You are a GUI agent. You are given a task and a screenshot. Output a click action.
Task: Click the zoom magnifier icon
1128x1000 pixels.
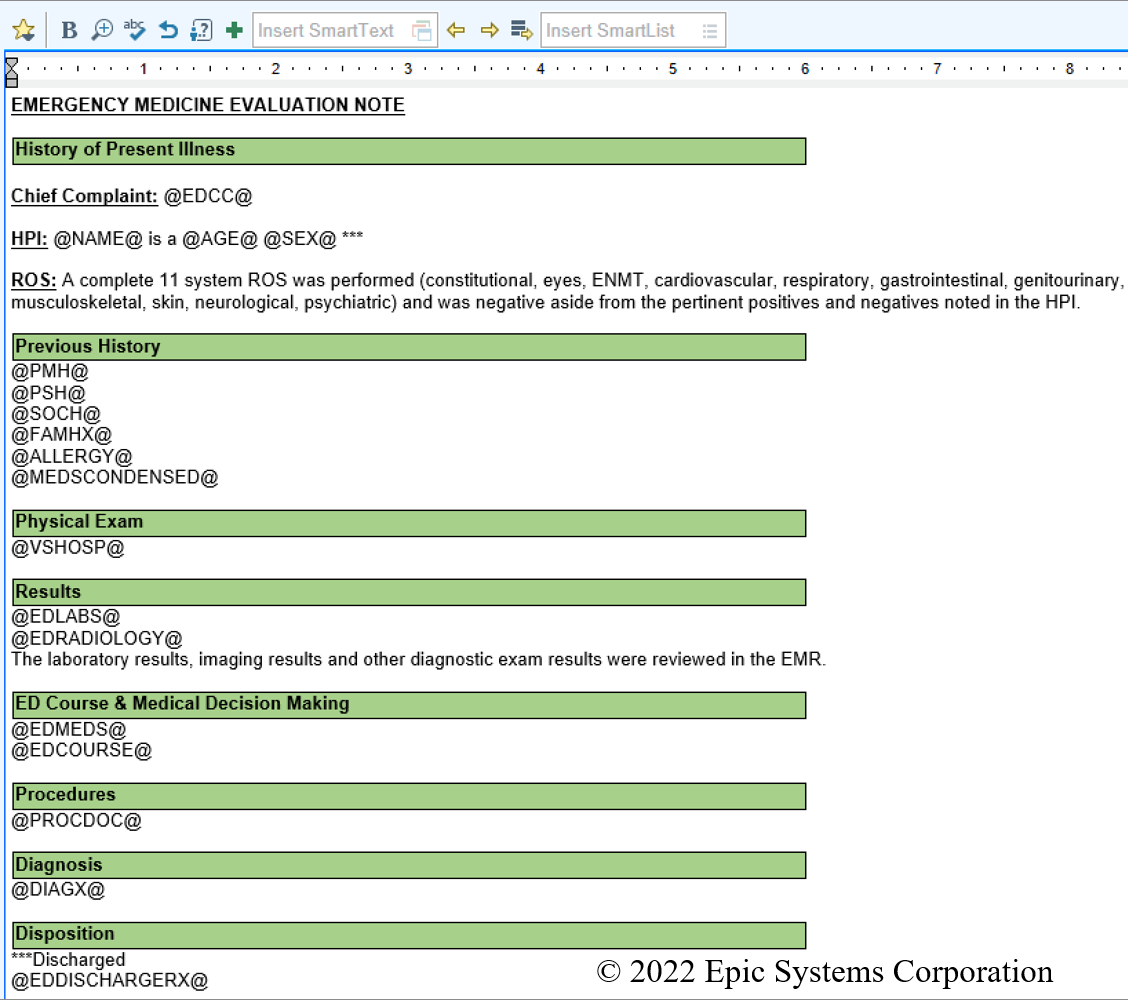tap(102, 31)
